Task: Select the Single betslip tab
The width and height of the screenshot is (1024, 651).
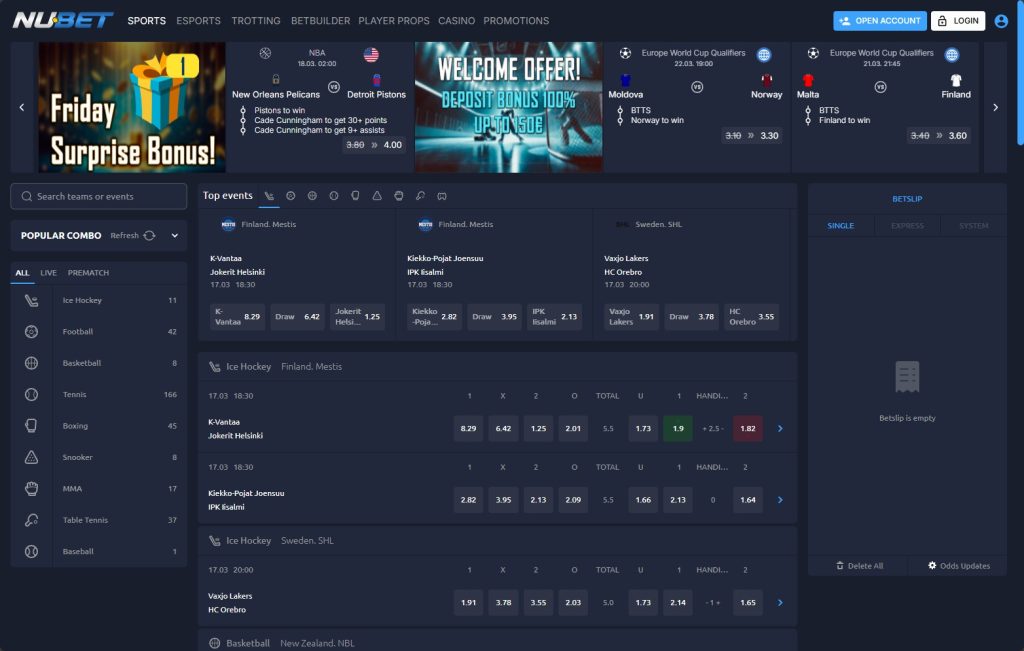Action: 840,225
